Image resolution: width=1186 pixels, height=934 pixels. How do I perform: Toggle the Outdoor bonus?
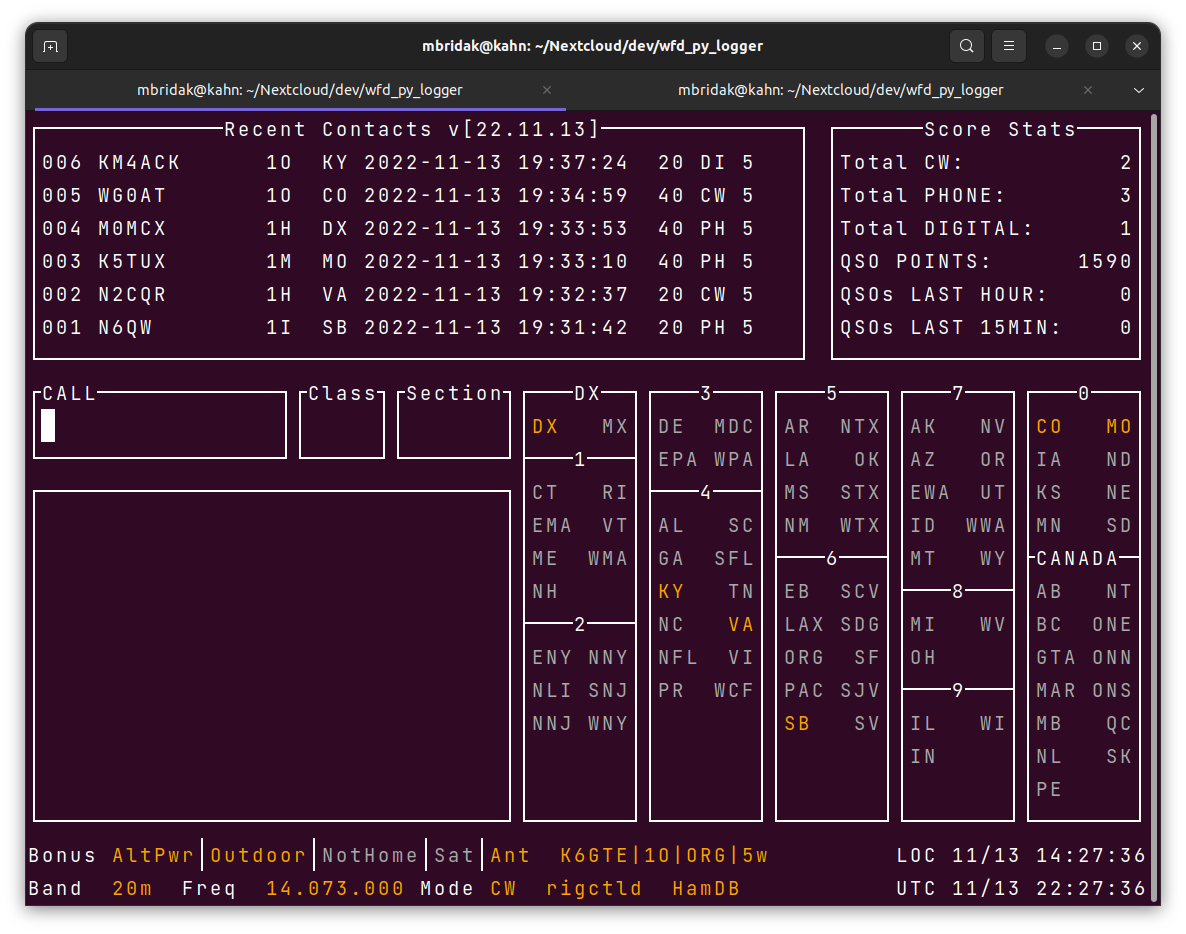point(258,856)
